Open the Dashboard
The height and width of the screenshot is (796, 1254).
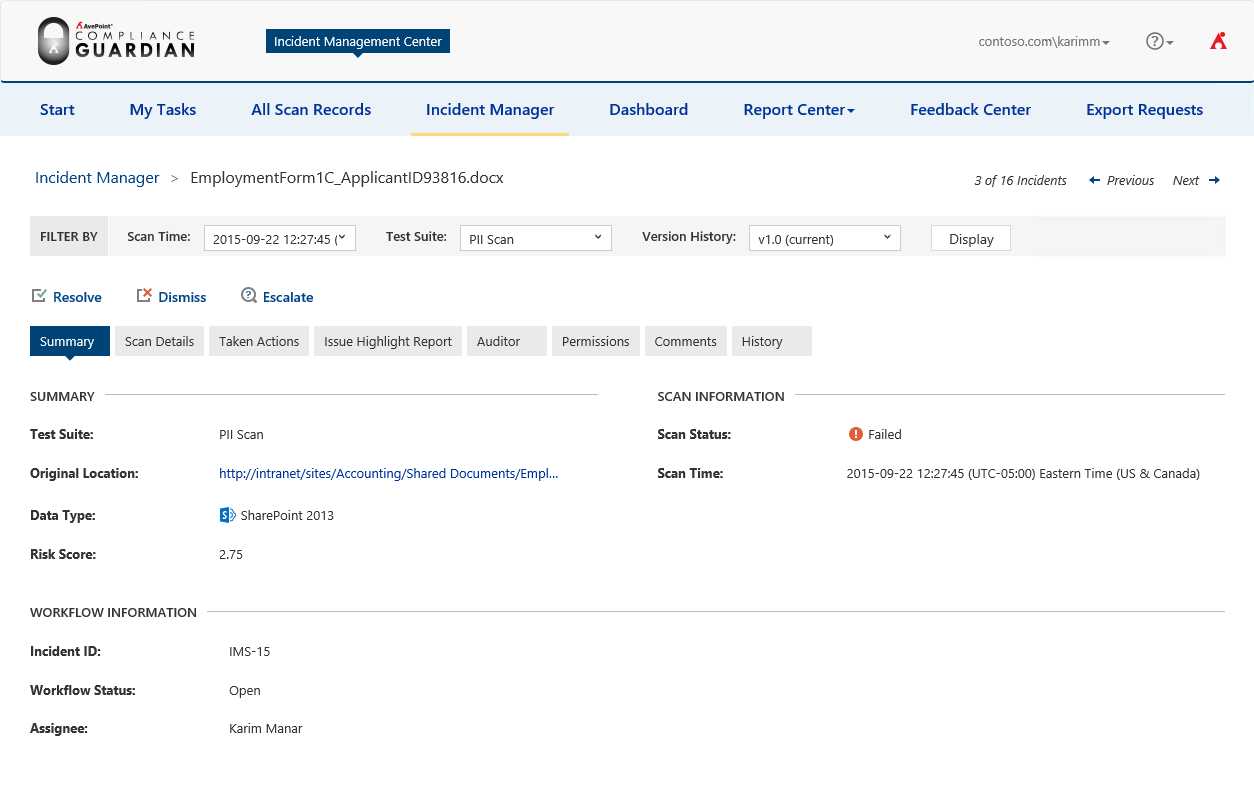tap(649, 110)
